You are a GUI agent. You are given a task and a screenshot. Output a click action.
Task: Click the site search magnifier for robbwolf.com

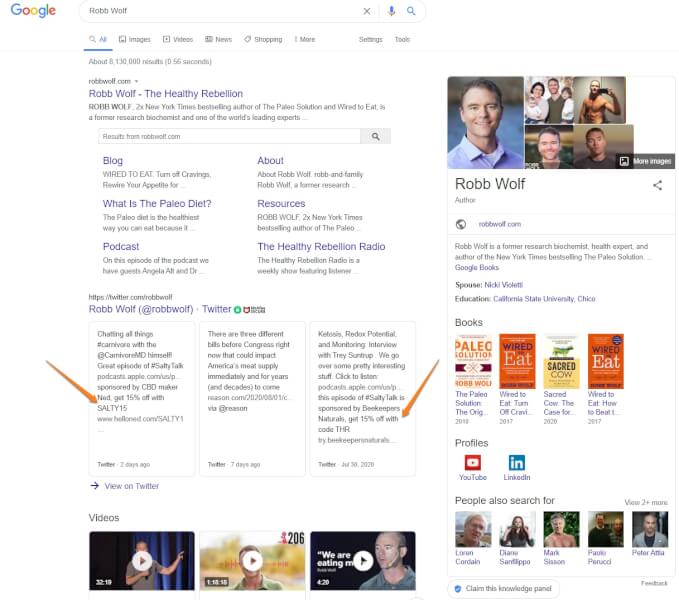[x=375, y=136]
